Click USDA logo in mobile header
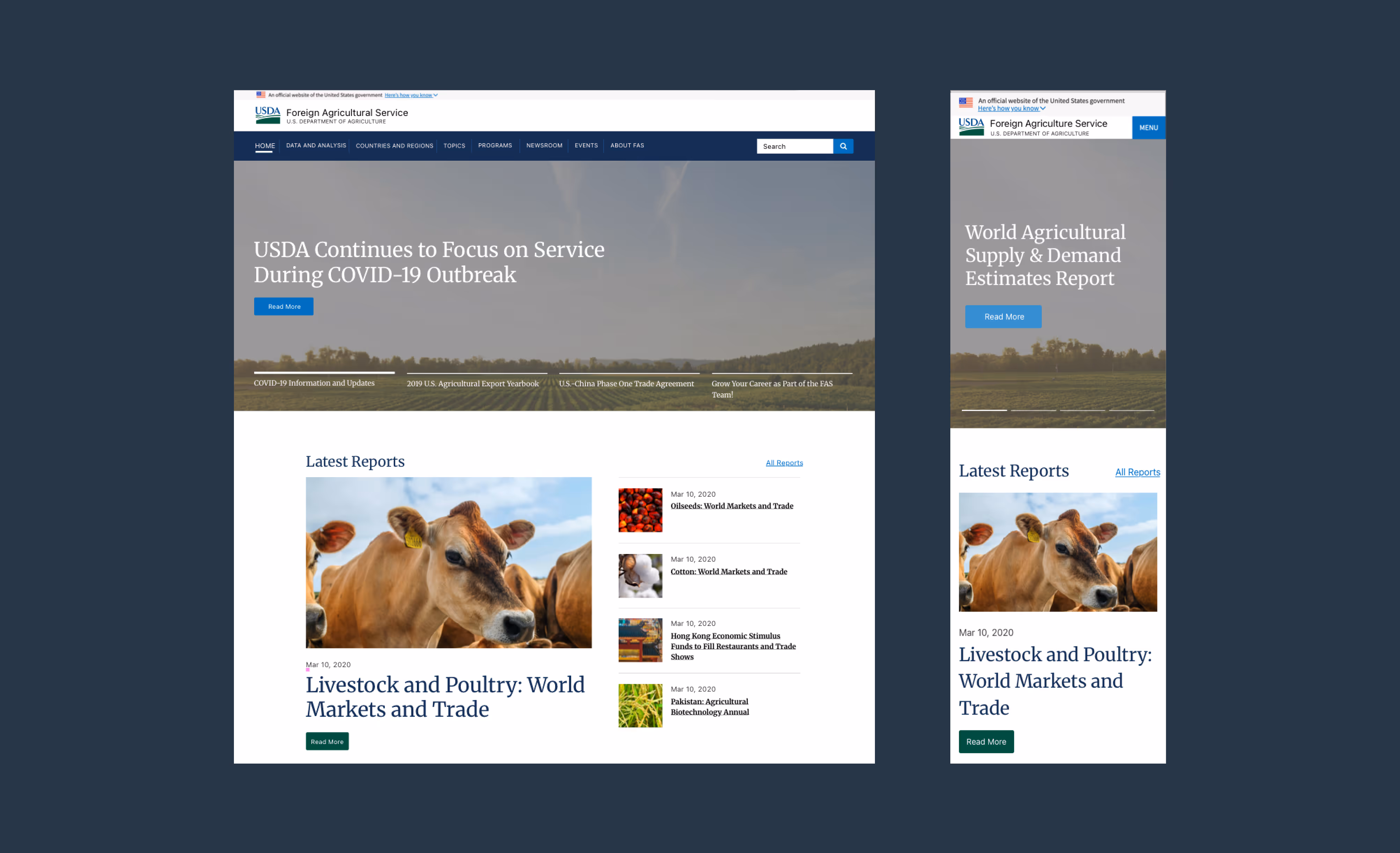This screenshot has height=853, width=1400. [x=971, y=127]
